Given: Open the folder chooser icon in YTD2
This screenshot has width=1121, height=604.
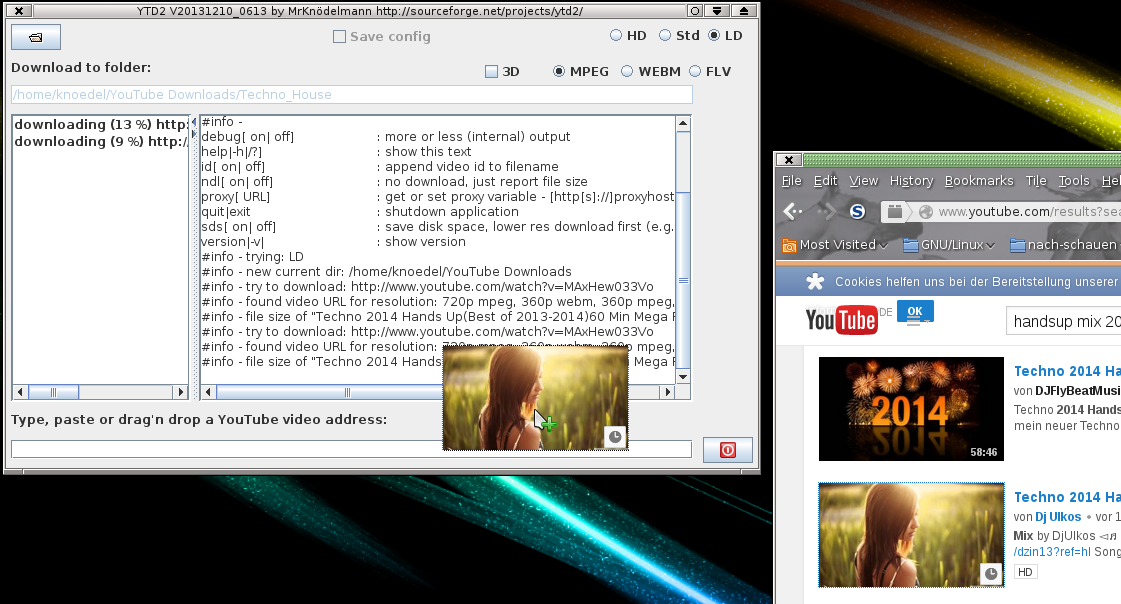Looking at the screenshot, I should [x=35, y=36].
